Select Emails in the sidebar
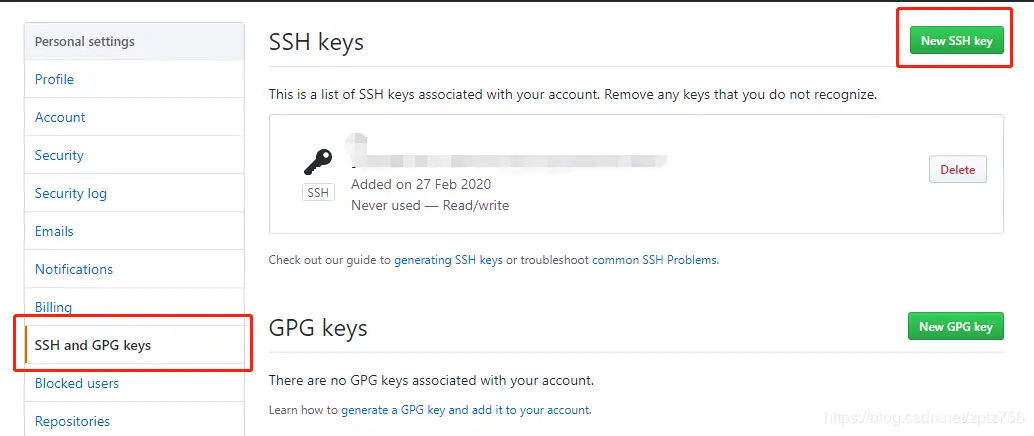The width and height of the screenshot is (1034, 436). coord(54,231)
